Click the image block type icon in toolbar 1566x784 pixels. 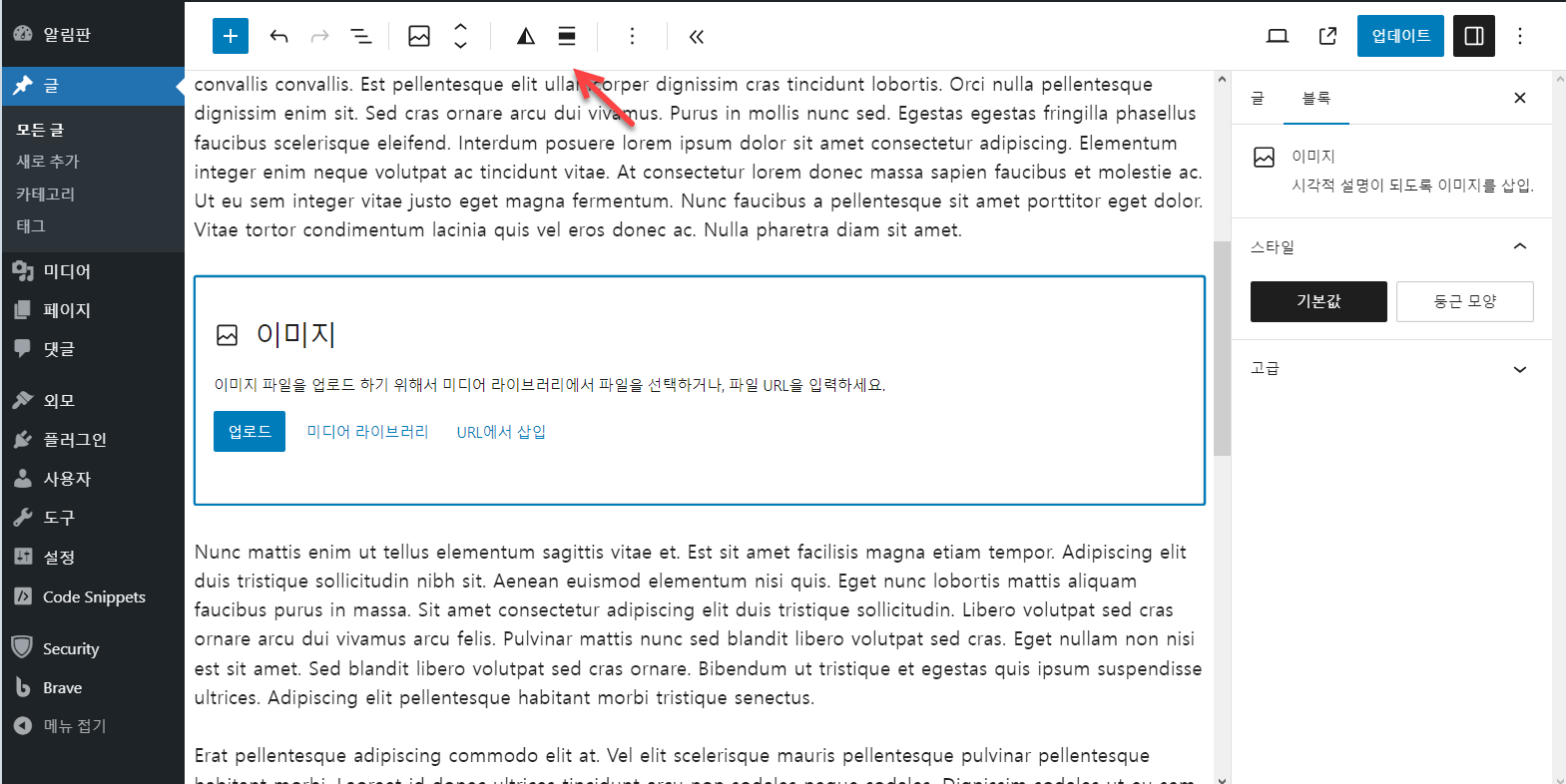pyautogui.click(x=419, y=36)
